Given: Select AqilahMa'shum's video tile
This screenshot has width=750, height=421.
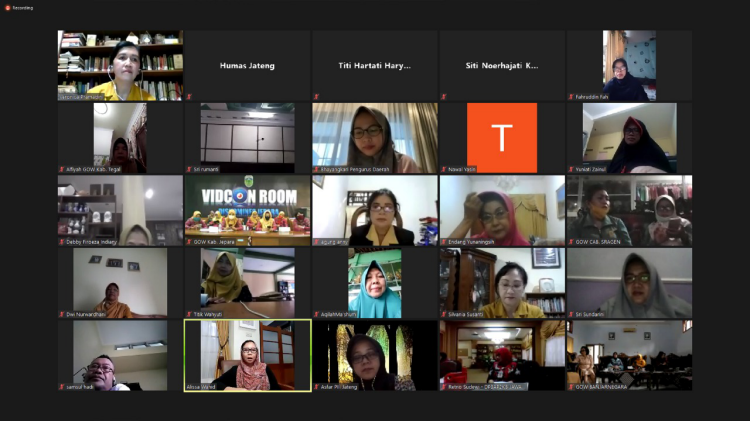Looking at the screenshot, I should pyautogui.click(x=375, y=283).
